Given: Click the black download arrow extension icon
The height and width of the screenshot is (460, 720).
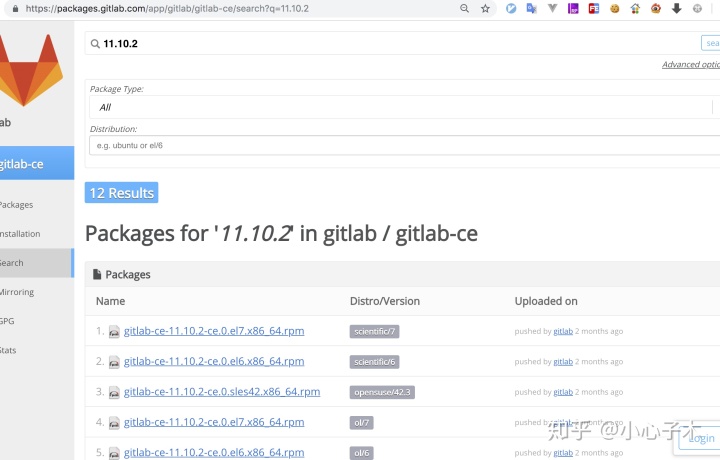Looking at the screenshot, I should pyautogui.click(x=676, y=8).
